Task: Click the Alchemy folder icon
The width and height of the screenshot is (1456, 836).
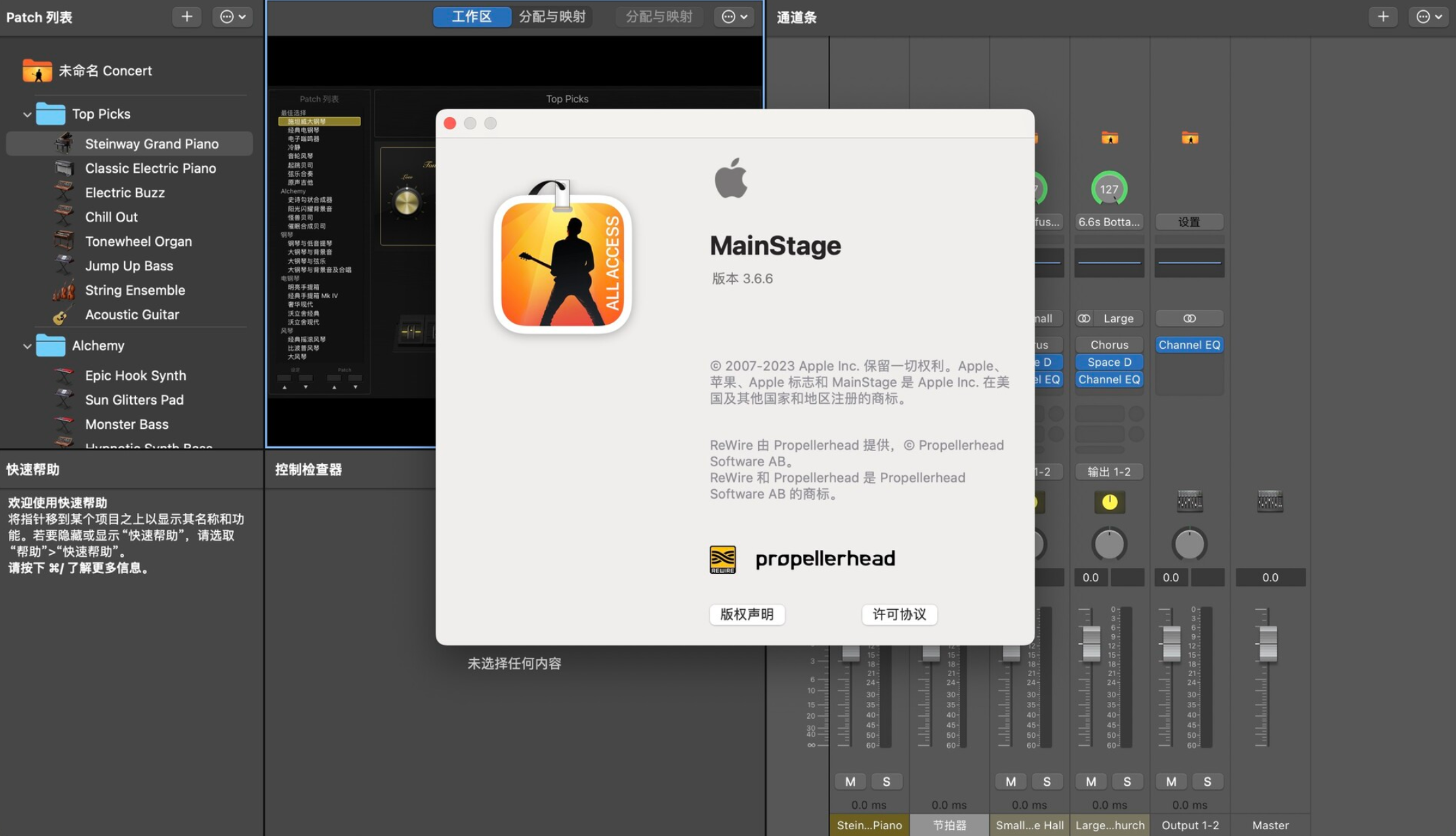Action: tap(51, 346)
